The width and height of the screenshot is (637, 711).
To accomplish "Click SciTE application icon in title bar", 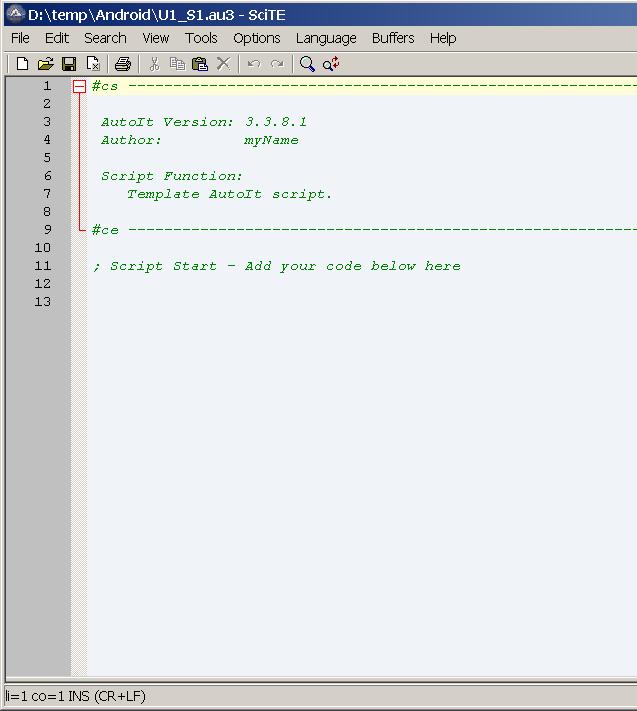I will point(15,14).
